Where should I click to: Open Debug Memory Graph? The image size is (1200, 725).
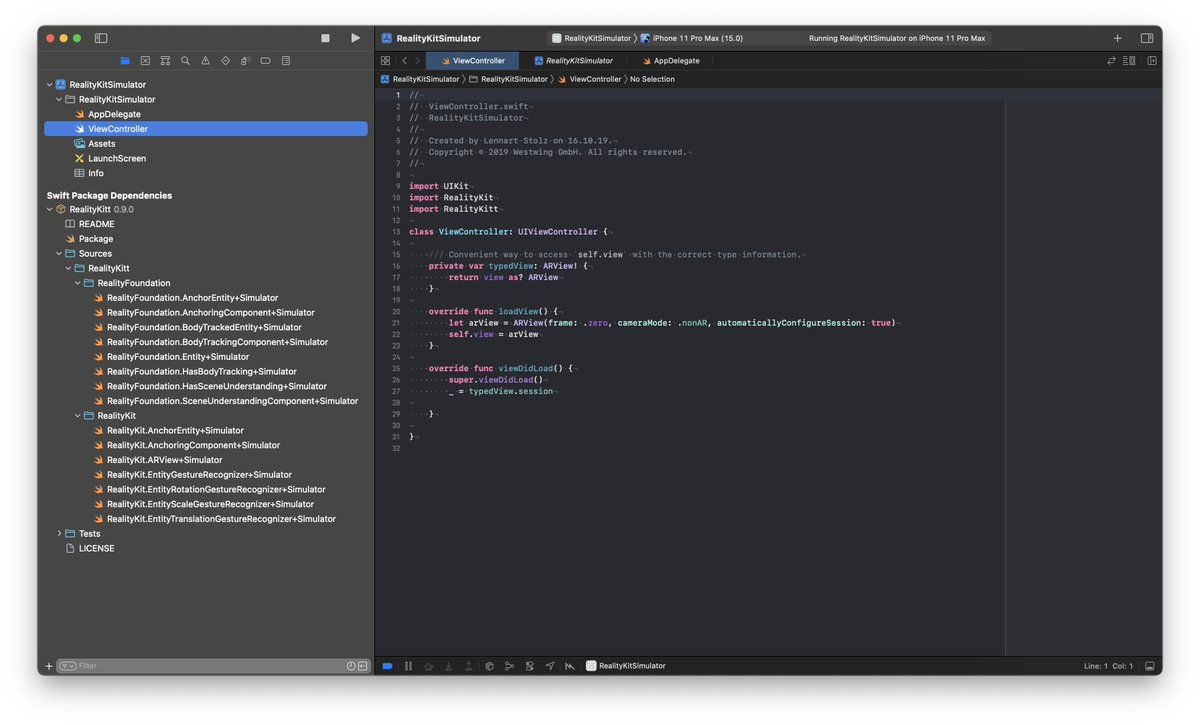click(509, 666)
